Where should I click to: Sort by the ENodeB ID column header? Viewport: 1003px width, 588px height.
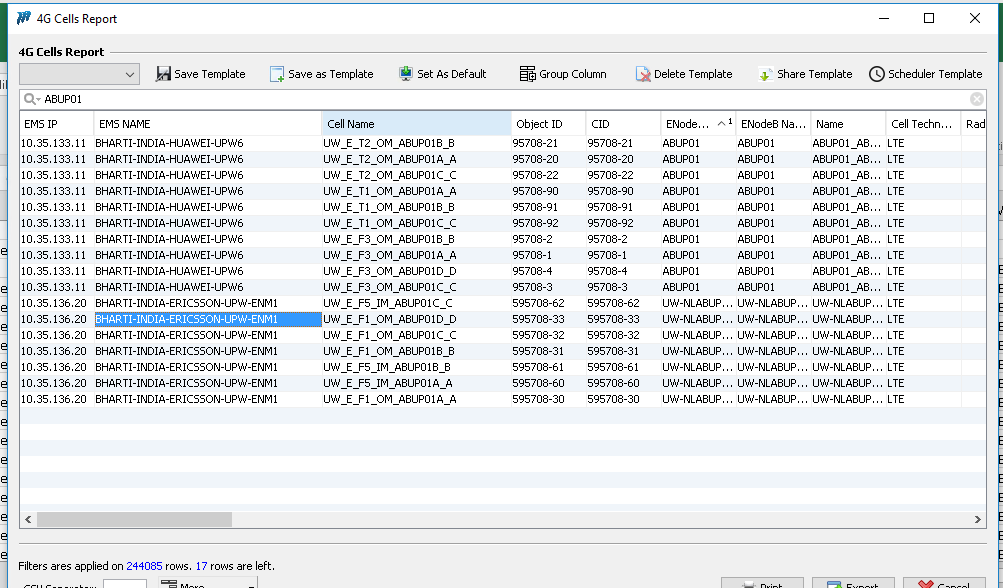(x=688, y=124)
